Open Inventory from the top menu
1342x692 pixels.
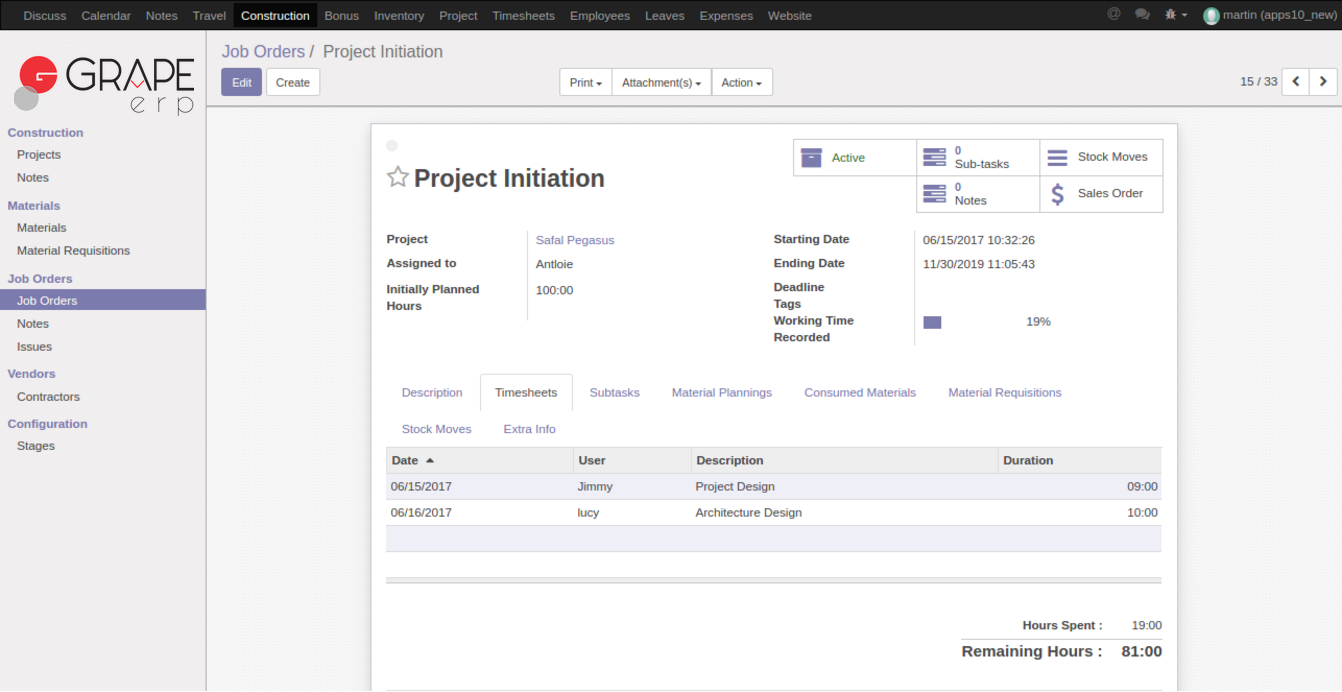399,16
